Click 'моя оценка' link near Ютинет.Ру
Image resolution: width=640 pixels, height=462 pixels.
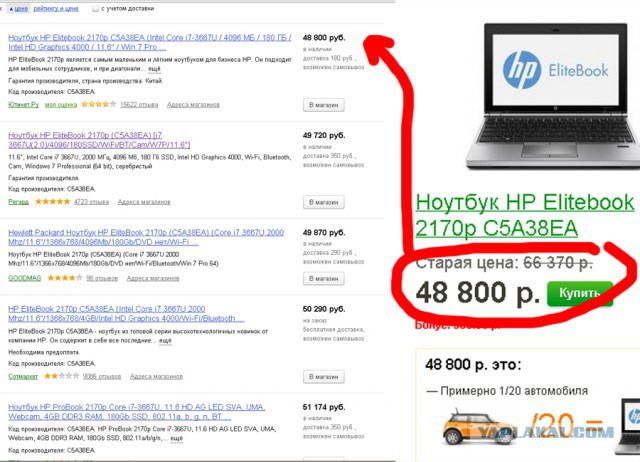(x=61, y=104)
